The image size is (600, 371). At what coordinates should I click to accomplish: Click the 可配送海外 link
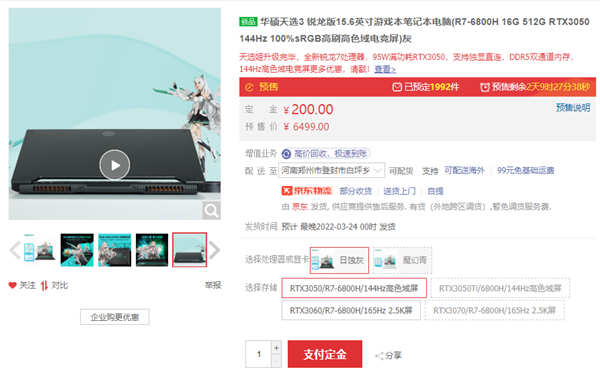click(465, 170)
